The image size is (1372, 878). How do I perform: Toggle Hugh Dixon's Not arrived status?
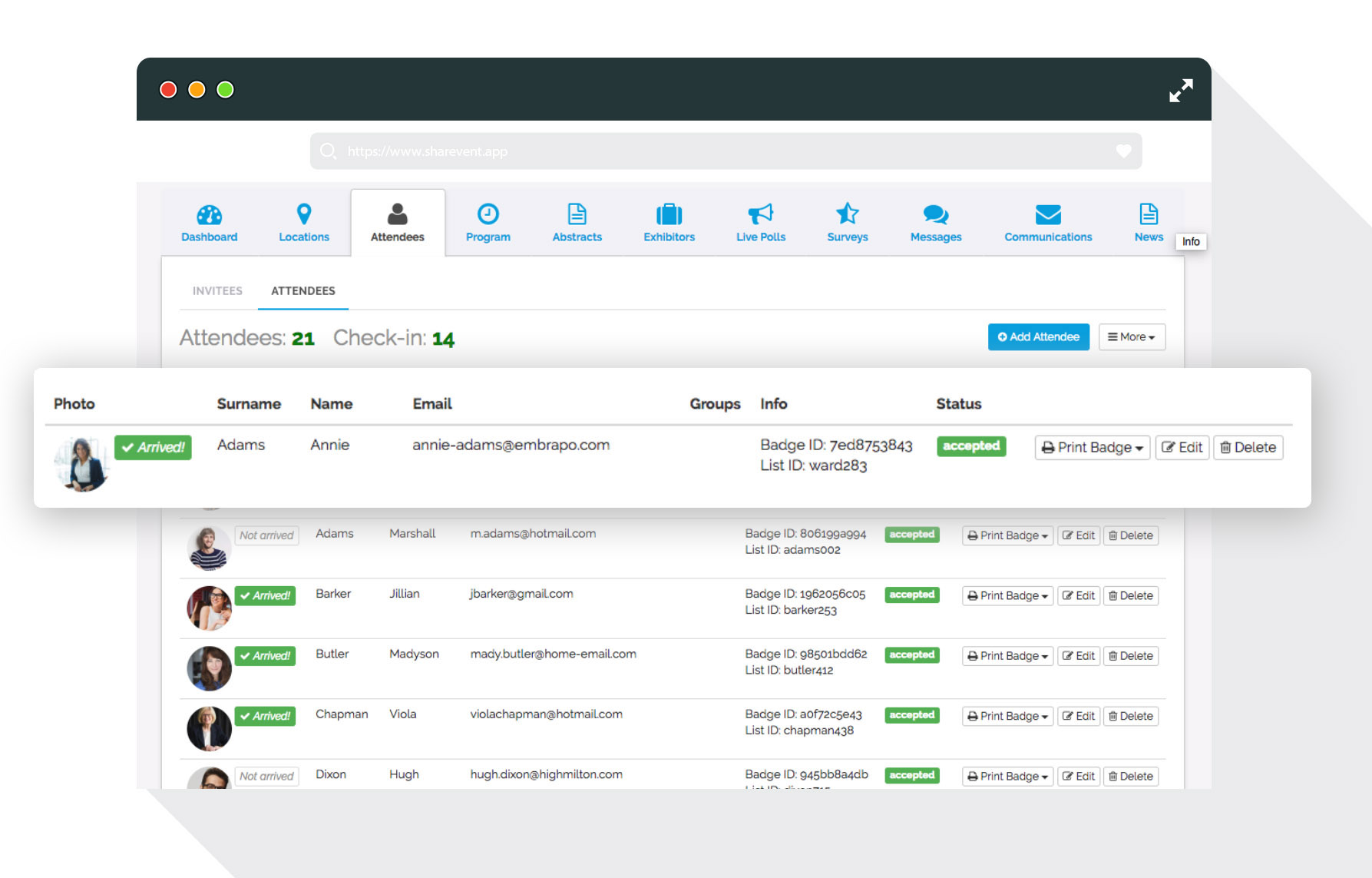coord(266,777)
